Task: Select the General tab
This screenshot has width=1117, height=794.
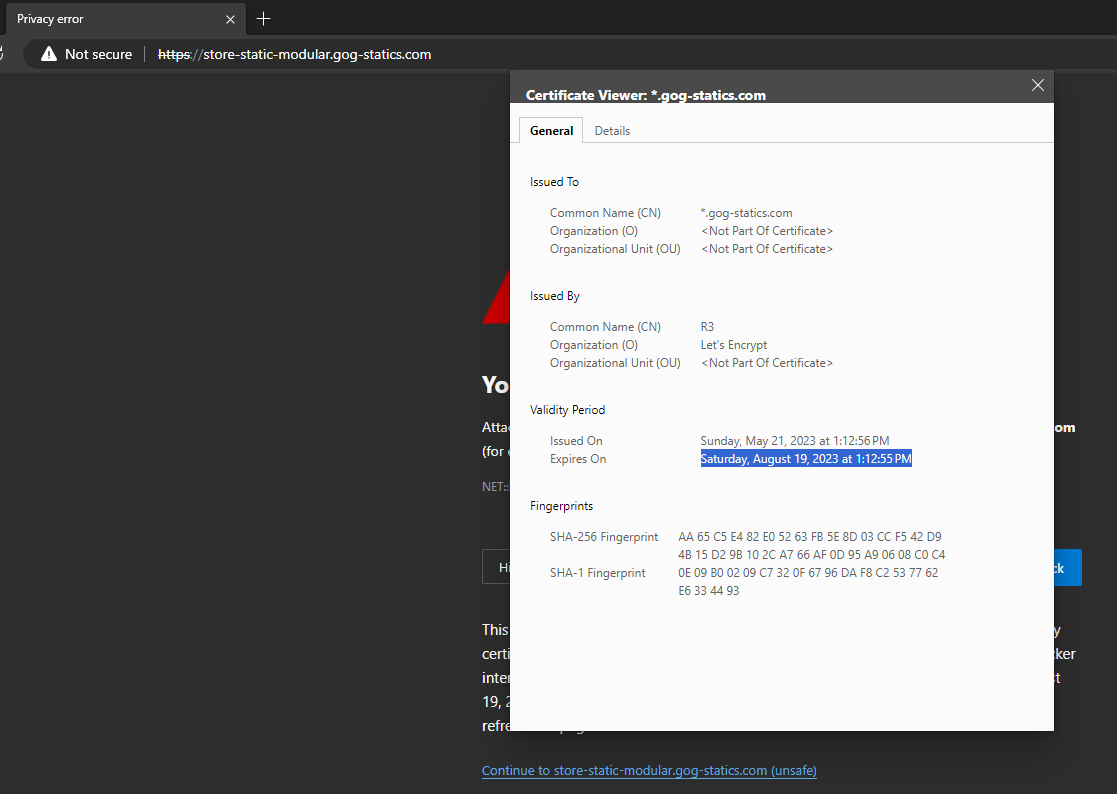Action: 551,130
